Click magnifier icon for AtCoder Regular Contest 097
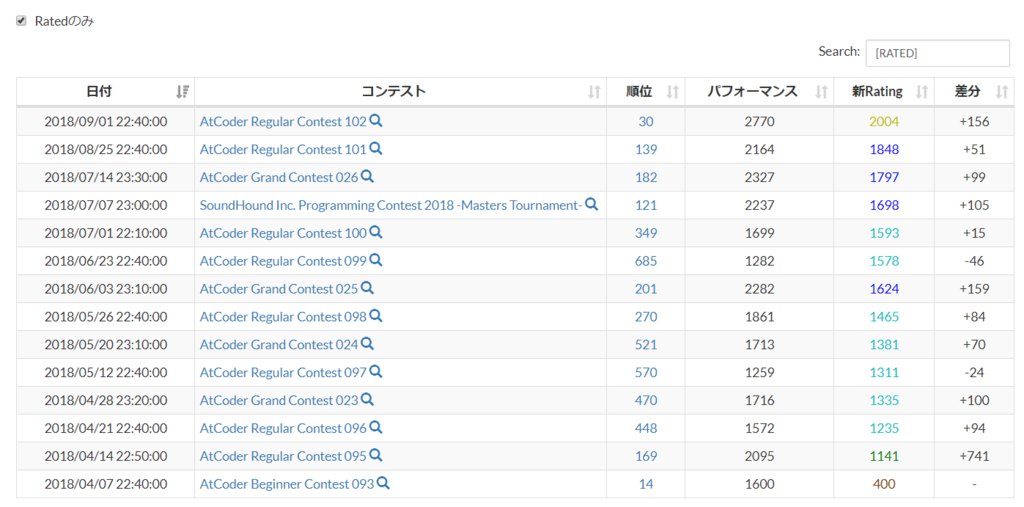This screenshot has width=1024, height=507. point(376,371)
